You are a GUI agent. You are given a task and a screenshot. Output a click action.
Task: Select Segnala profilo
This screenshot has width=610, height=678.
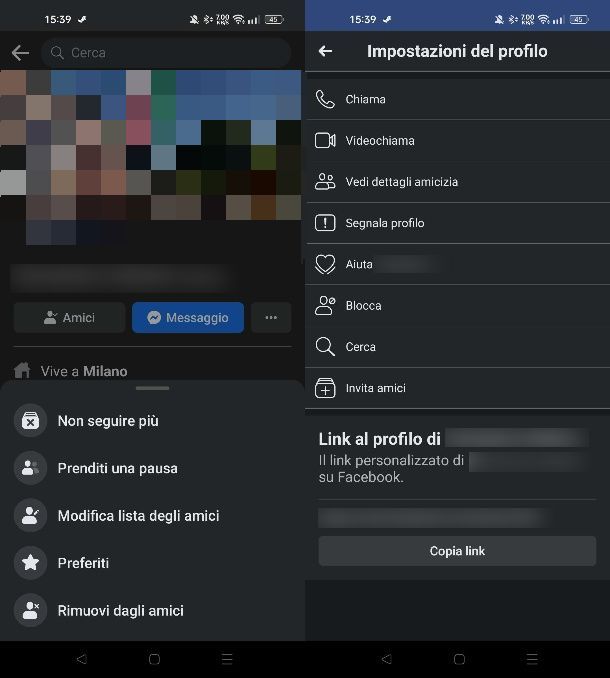coord(457,223)
